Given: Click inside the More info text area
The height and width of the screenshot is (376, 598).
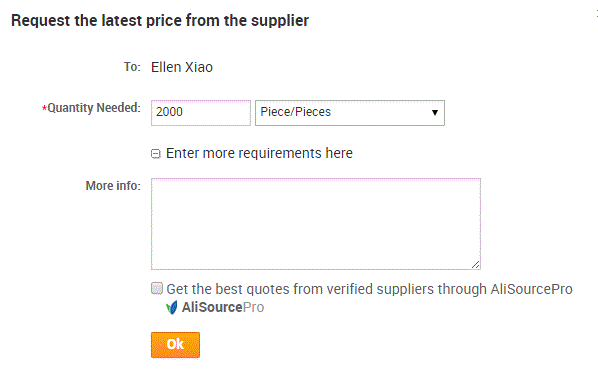Looking at the screenshot, I should coord(316,224).
